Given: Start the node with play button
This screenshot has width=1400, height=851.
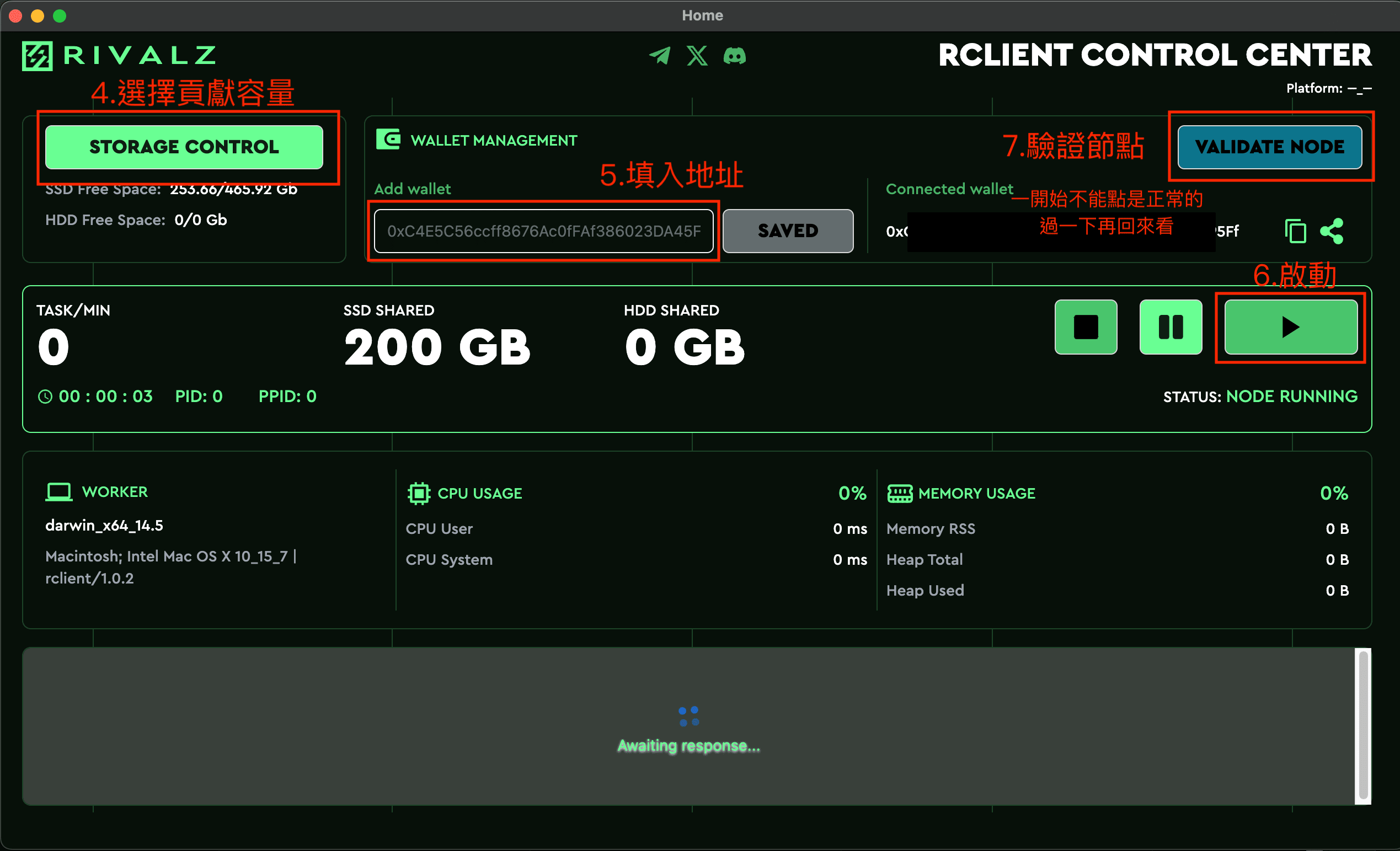Looking at the screenshot, I should pos(1290,327).
